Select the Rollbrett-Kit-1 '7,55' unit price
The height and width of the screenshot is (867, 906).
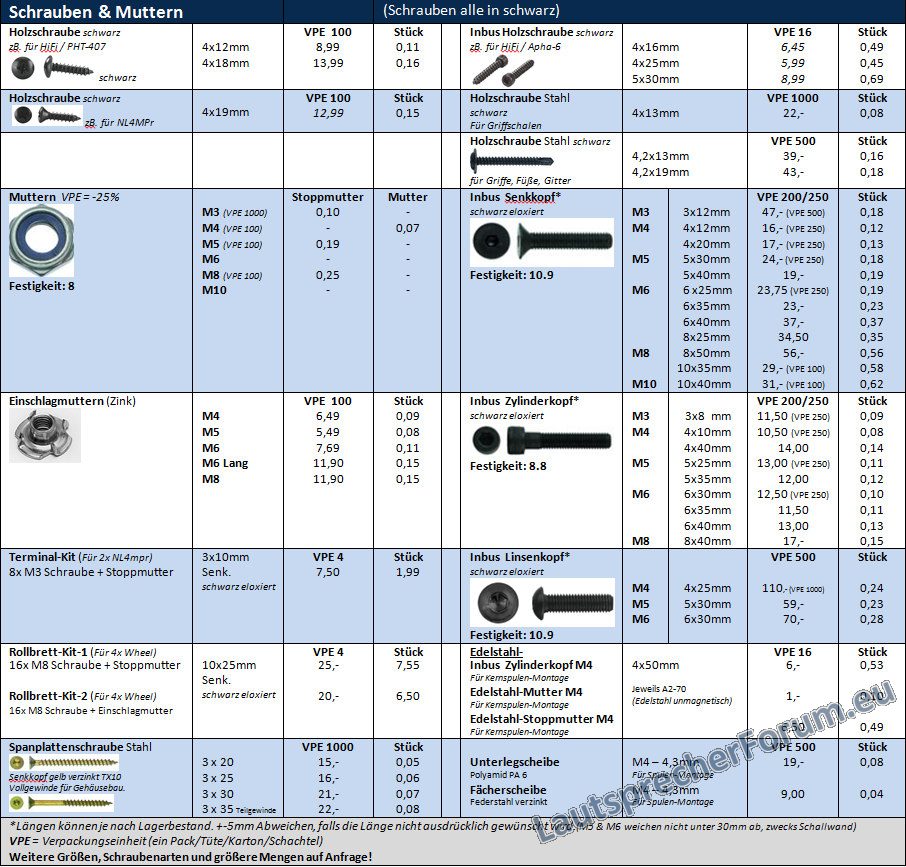[x=408, y=665]
